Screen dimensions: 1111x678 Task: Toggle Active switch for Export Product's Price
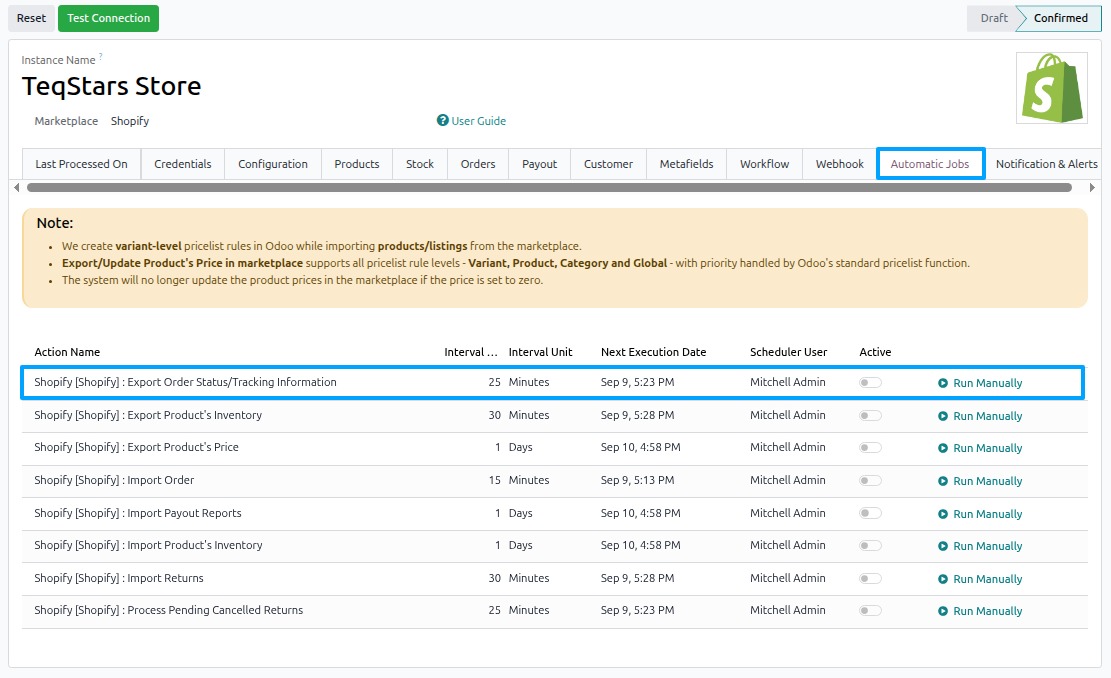coord(870,448)
